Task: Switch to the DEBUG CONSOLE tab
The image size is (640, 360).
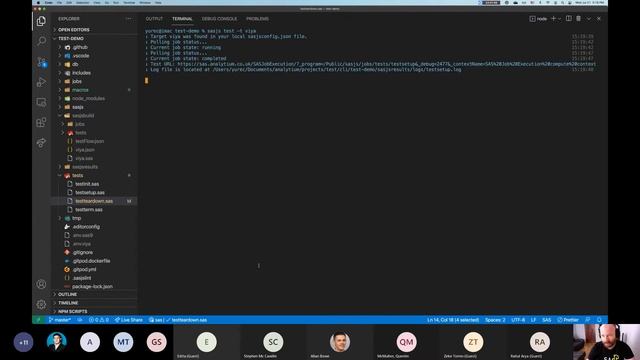Action: pos(219,19)
